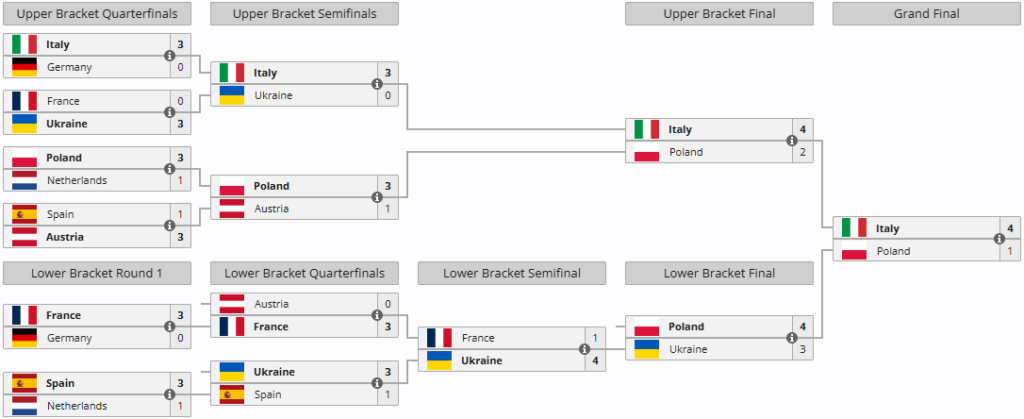Click Spain flag in Lower Bracket Round 1
Viewport: 1024px width, 419px height.
pyautogui.click(x=25, y=384)
